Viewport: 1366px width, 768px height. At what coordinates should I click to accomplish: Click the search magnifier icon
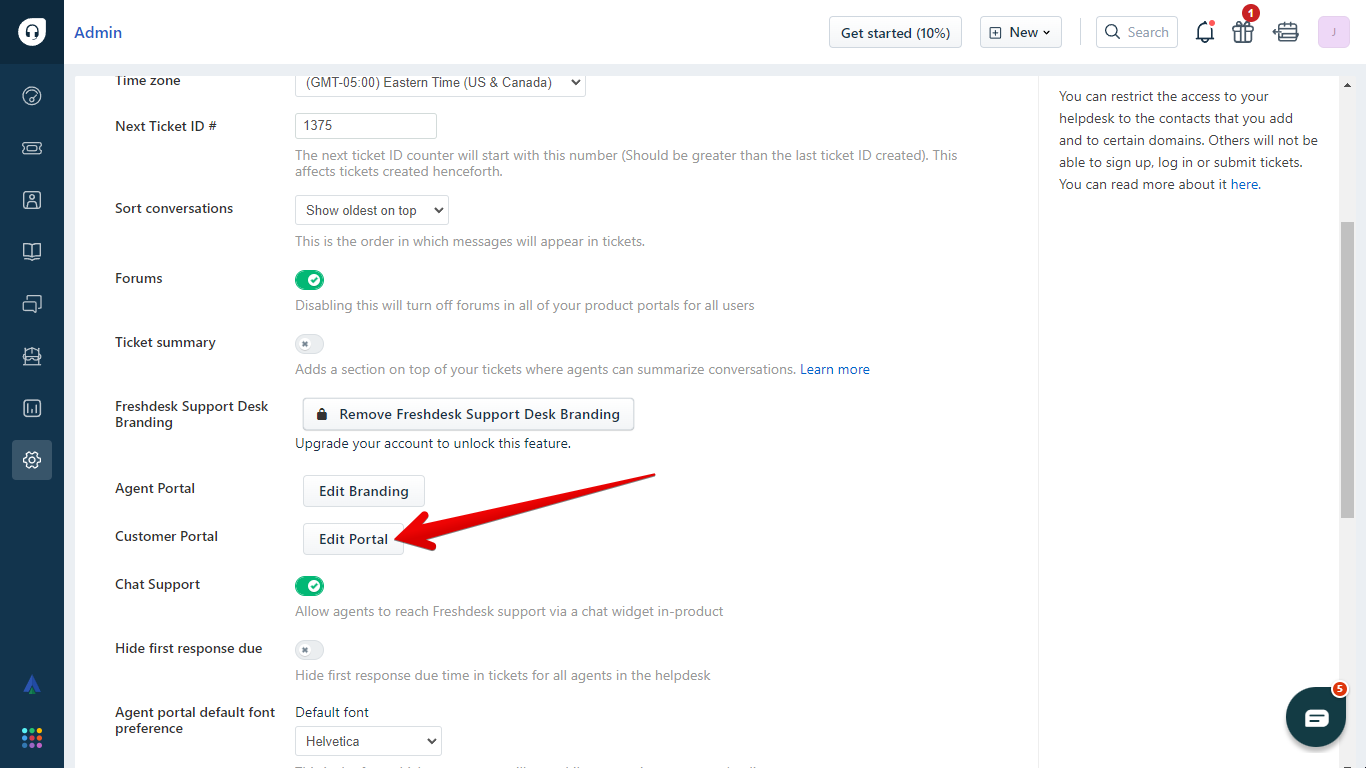pyautogui.click(x=1113, y=32)
